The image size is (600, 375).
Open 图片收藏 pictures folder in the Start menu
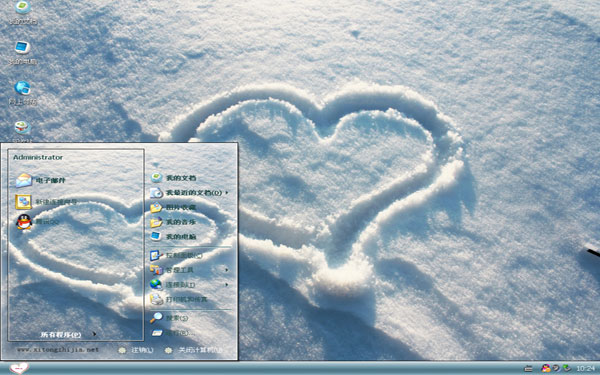click(x=173, y=207)
